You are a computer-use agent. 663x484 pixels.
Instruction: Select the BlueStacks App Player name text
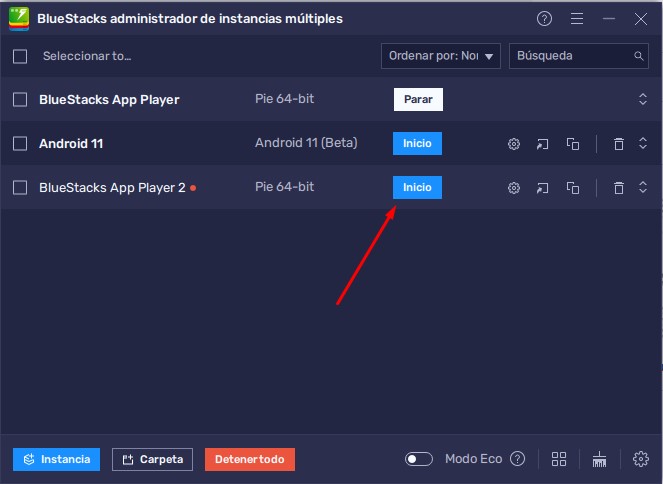click(x=109, y=100)
